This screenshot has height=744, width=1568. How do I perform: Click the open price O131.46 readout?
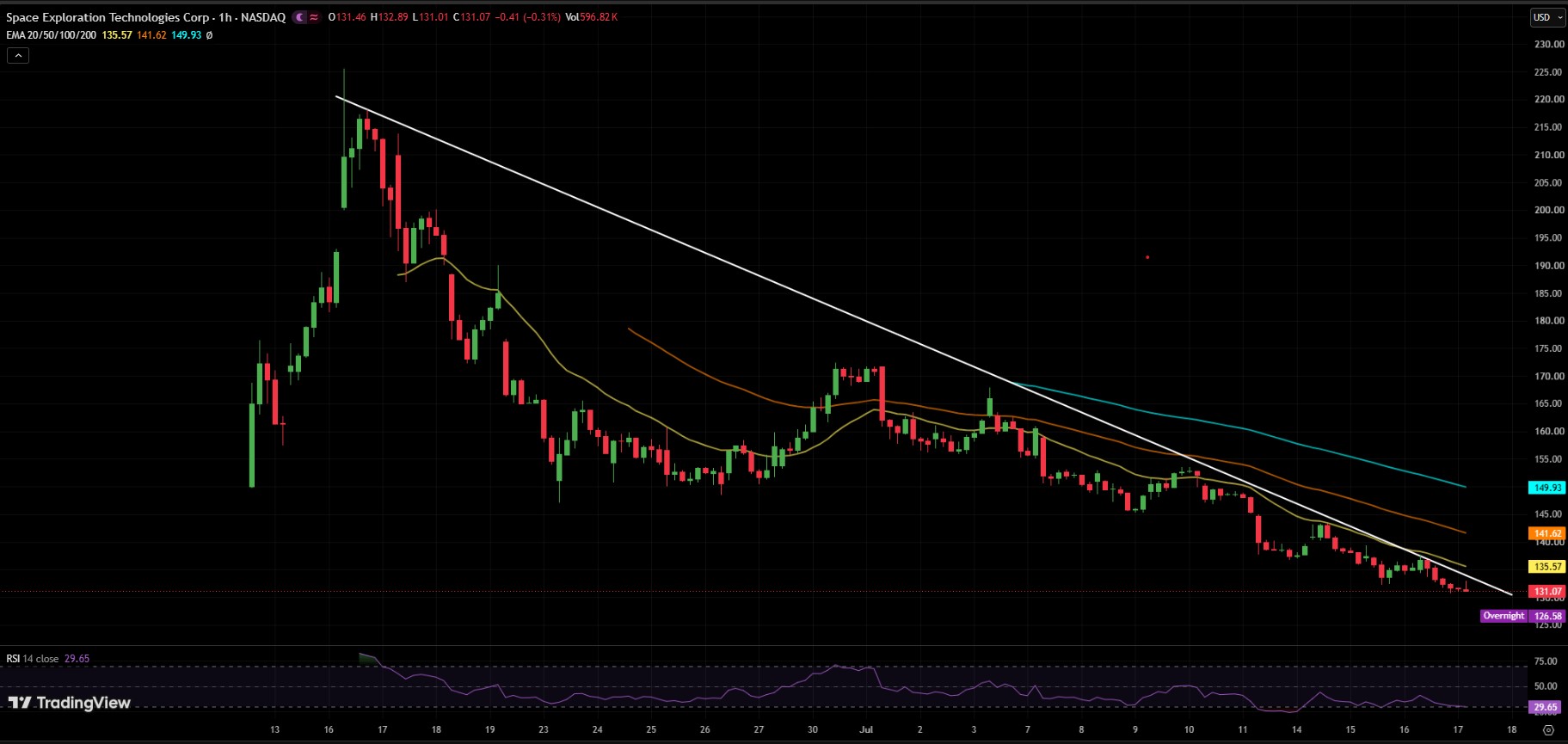tap(347, 17)
